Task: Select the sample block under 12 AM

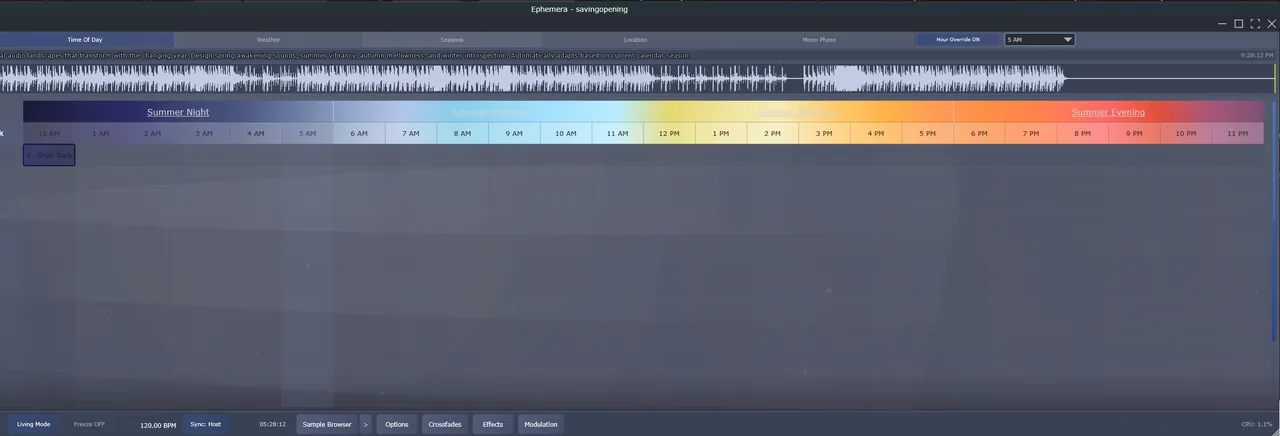Action: pos(49,155)
